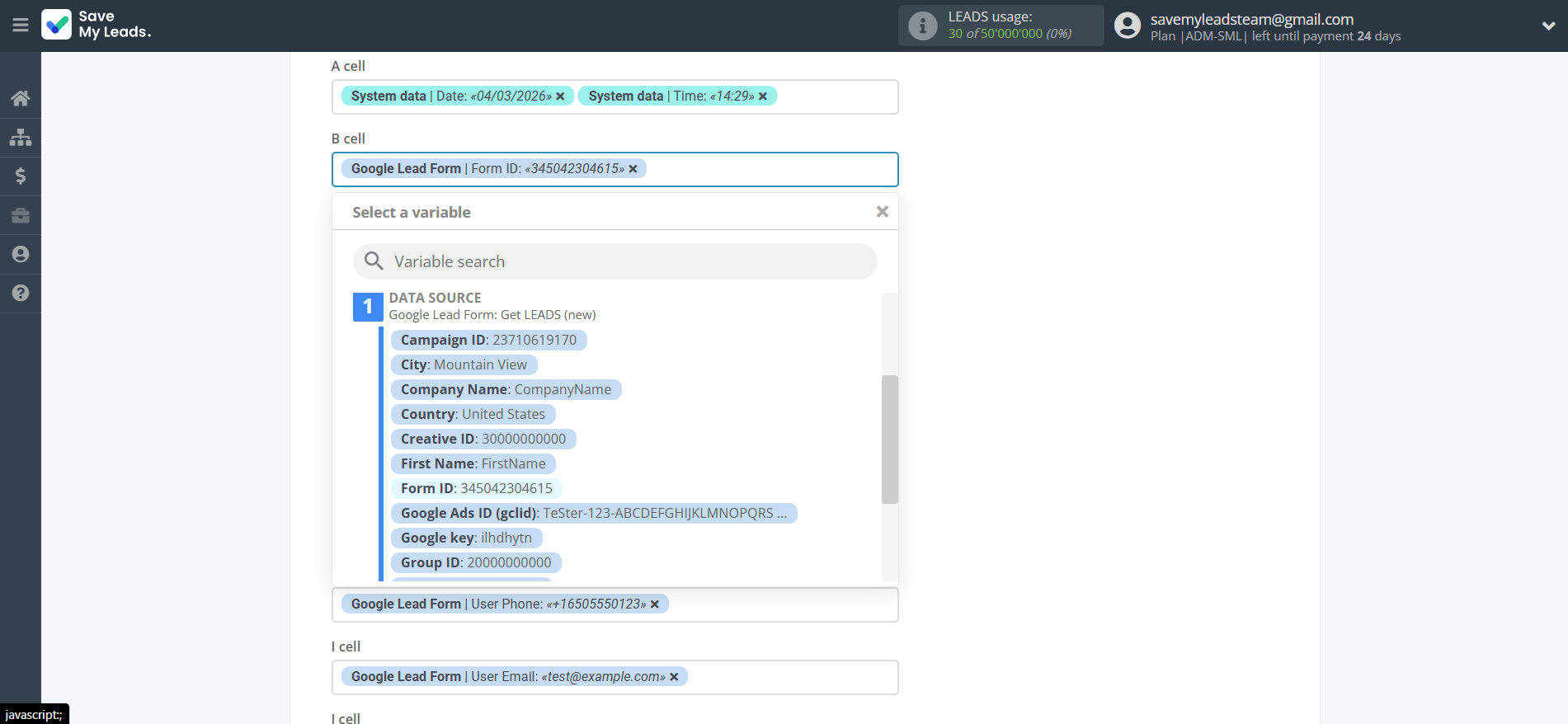The image size is (1568, 724).
Task: Click the LEADS usage counter text
Action: click(1010, 34)
